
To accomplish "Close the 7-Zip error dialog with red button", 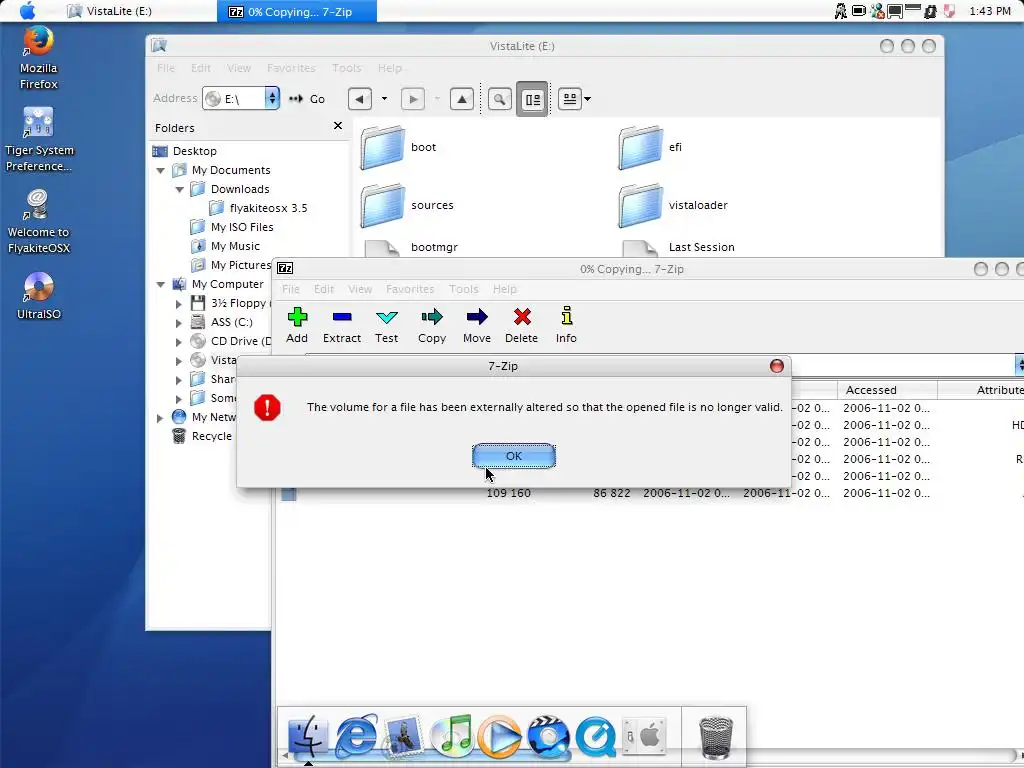I will [776, 366].
